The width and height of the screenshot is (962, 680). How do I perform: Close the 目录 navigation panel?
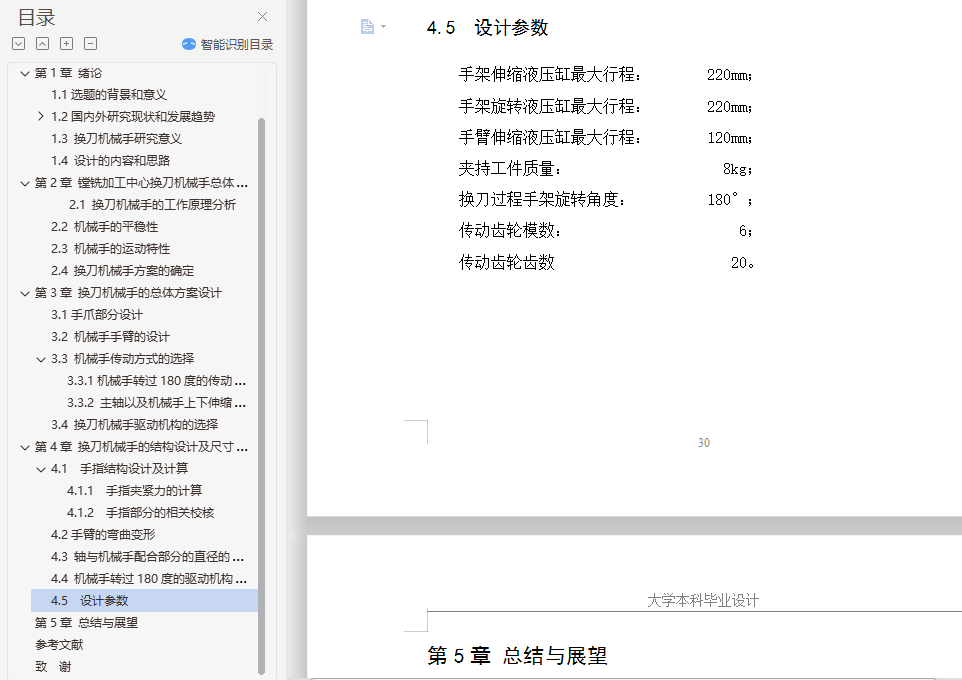pos(262,17)
